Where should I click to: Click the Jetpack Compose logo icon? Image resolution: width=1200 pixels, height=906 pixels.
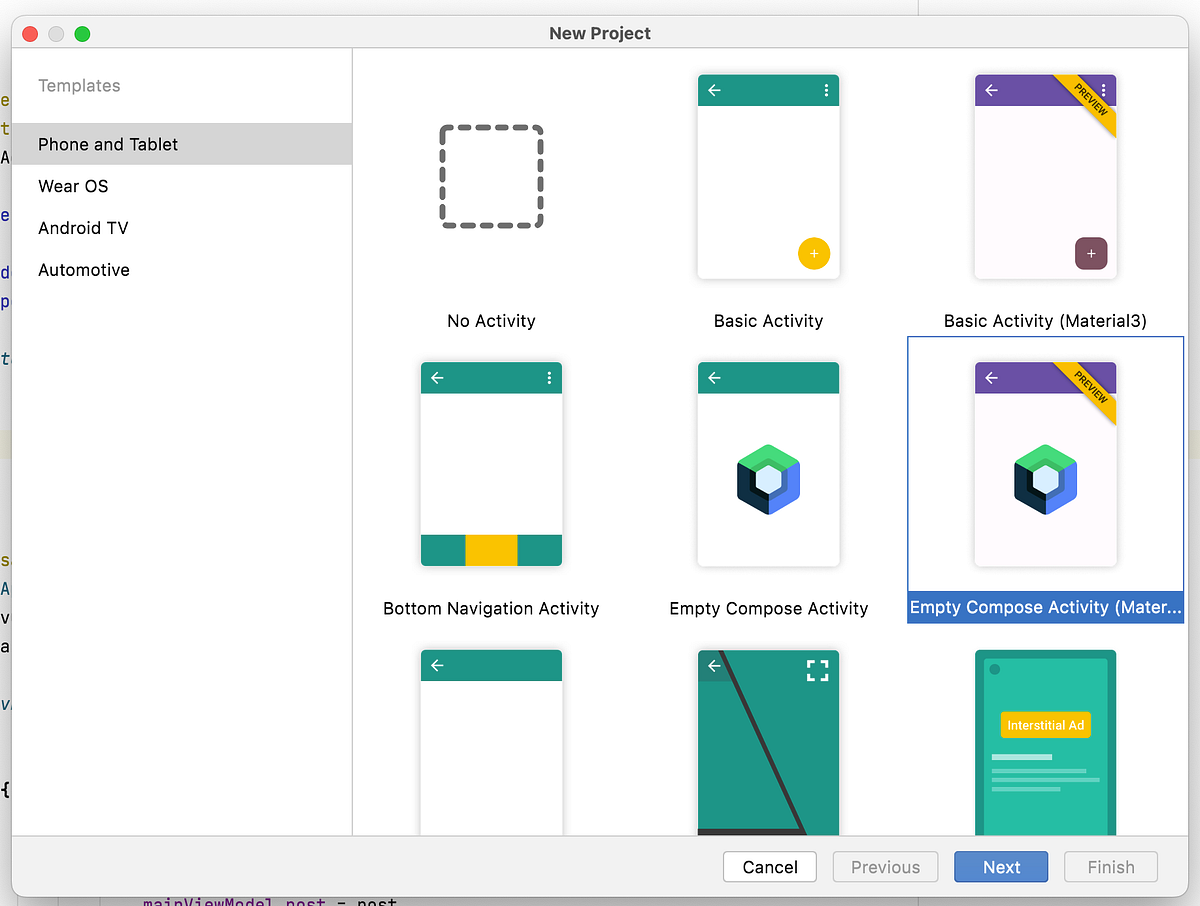coord(768,479)
